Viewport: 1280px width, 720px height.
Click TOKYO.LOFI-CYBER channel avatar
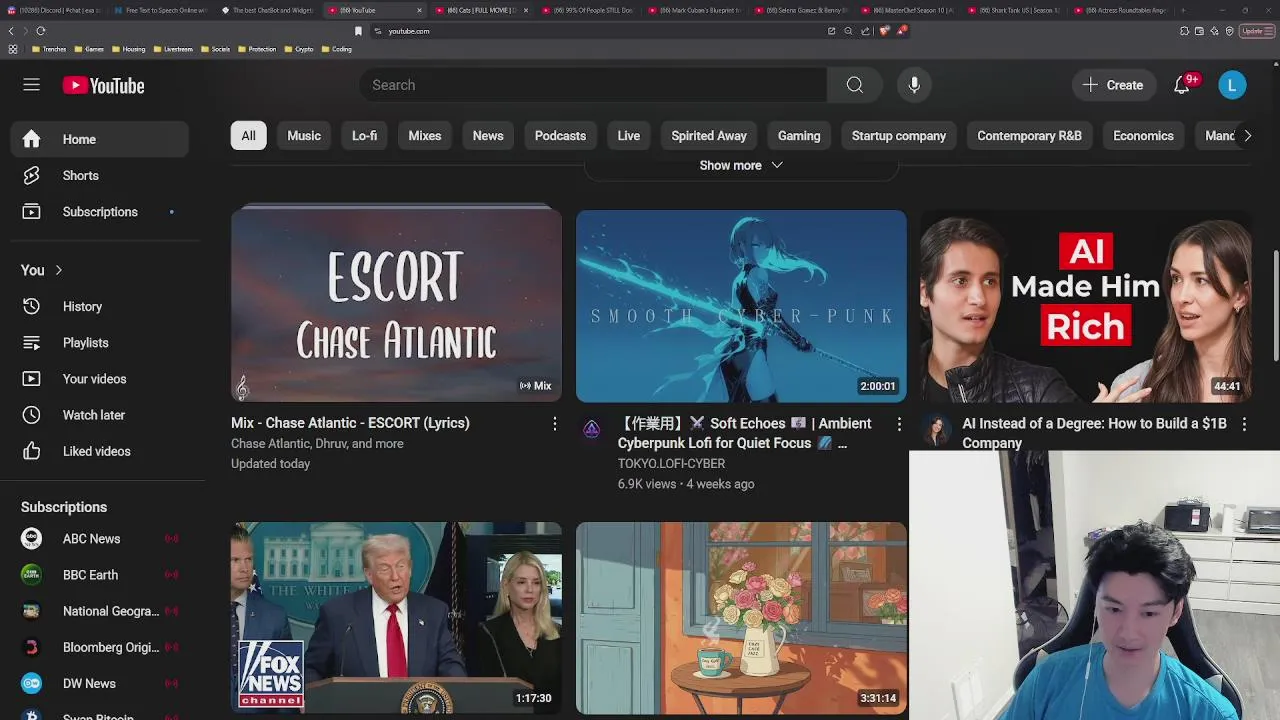tap(591, 430)
